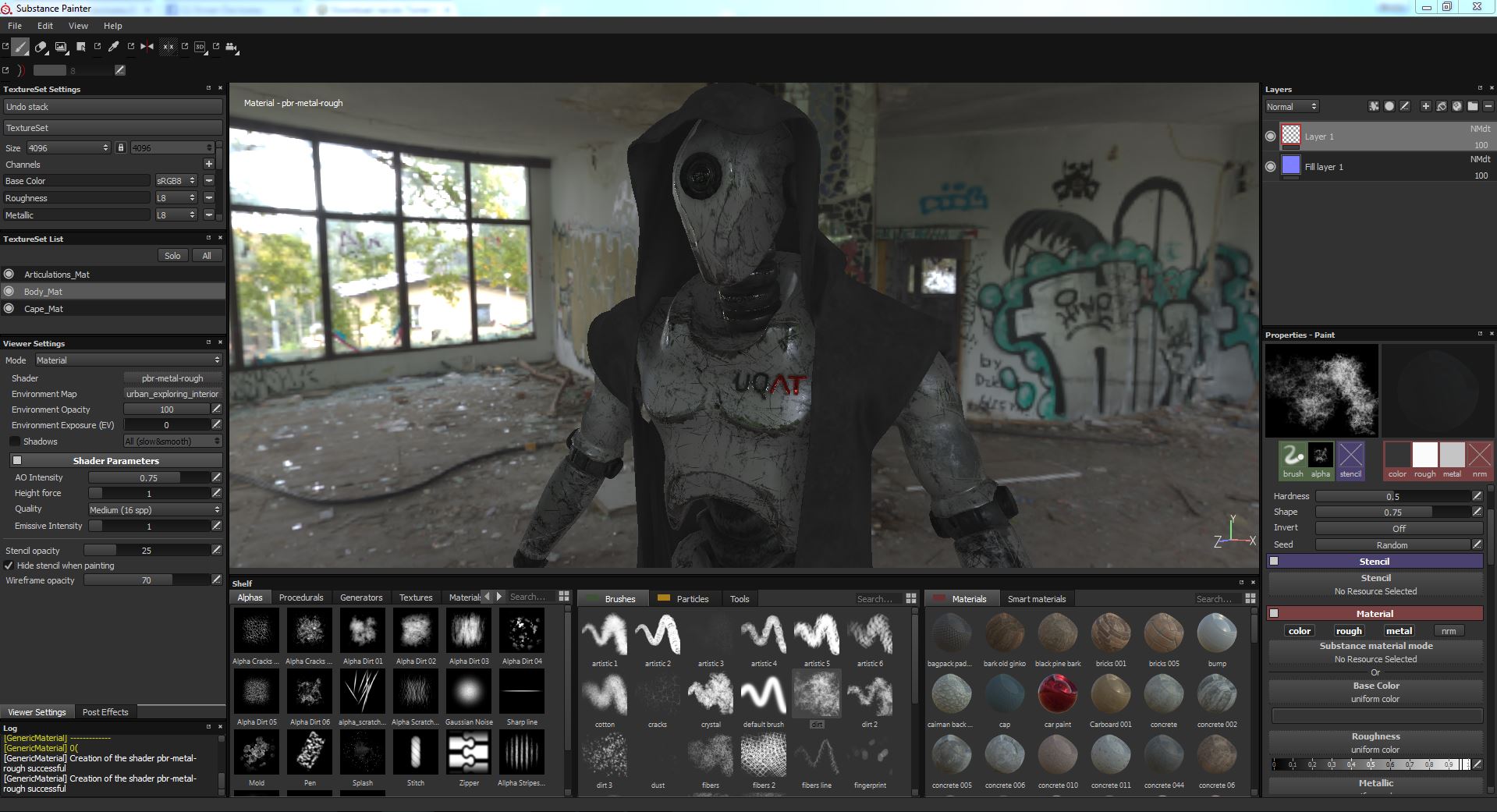Add a mask using the circle icon
The height and width of the screenshot is (812, 1497).
click(1389, 106)
